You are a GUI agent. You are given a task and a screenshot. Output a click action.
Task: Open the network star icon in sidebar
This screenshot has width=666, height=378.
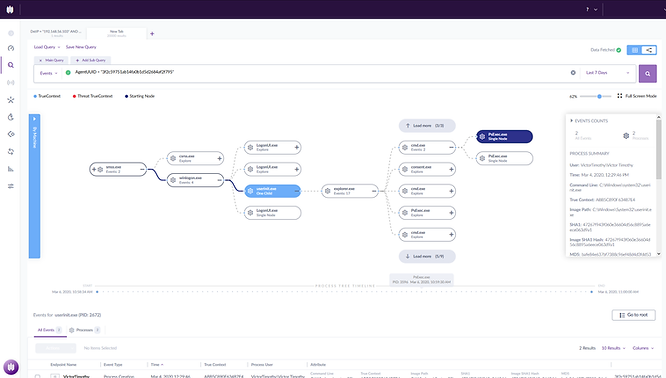click(x=11, y=100)
